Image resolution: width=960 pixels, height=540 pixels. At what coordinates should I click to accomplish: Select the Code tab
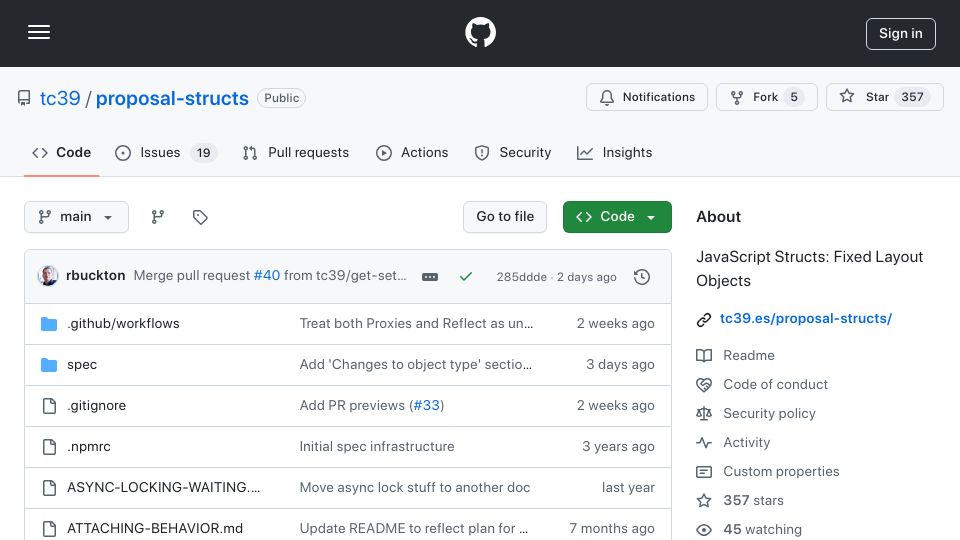tap(61, 152)
